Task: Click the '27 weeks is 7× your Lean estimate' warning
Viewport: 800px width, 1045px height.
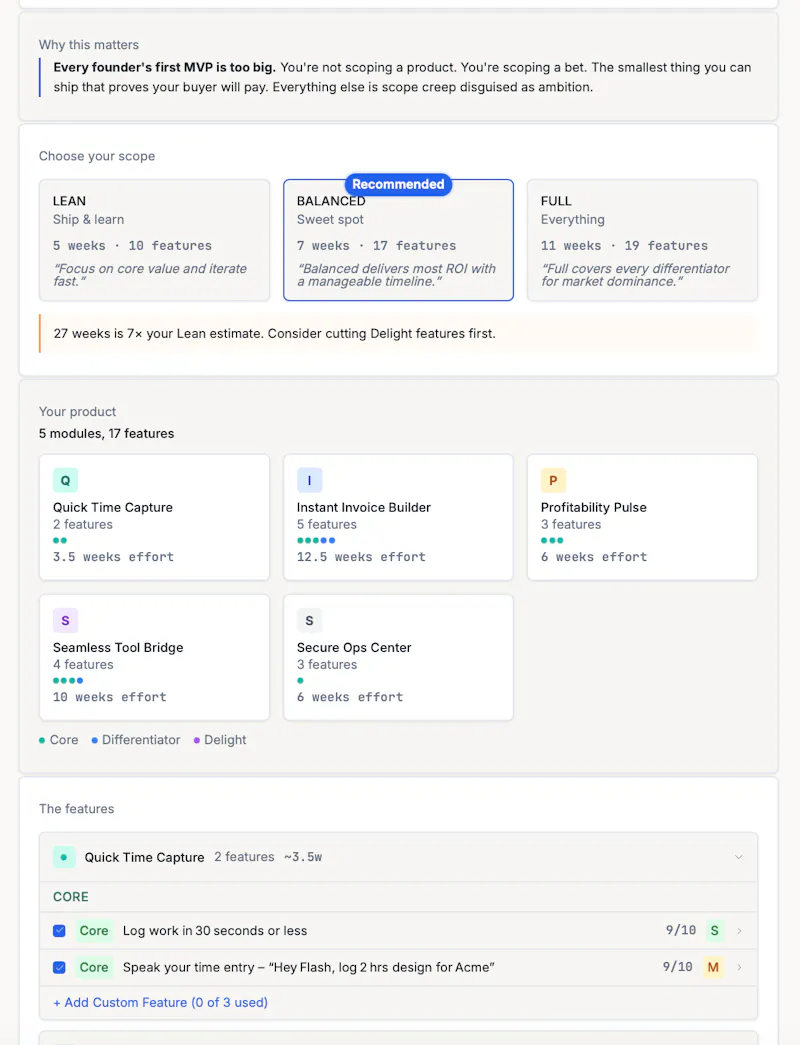Action: [x=399, y=333]
